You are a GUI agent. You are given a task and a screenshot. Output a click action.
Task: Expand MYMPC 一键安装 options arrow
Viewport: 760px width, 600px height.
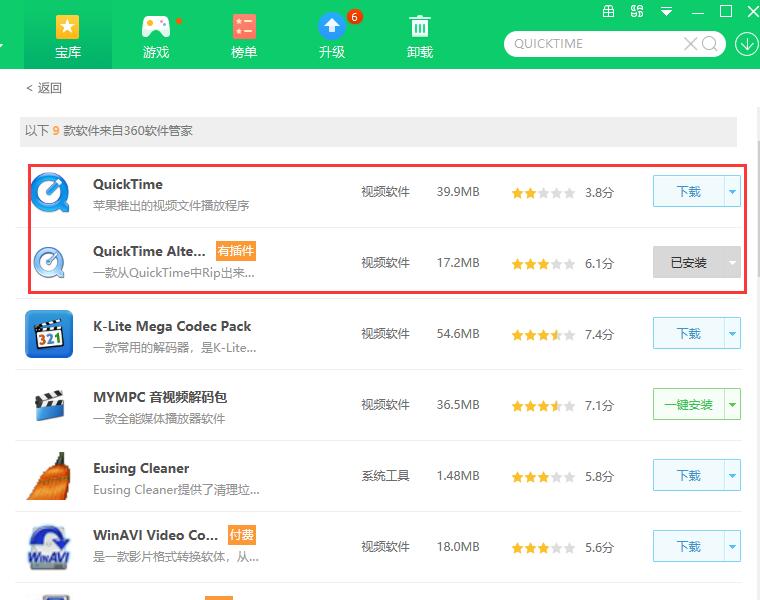[x=732, y=404]
